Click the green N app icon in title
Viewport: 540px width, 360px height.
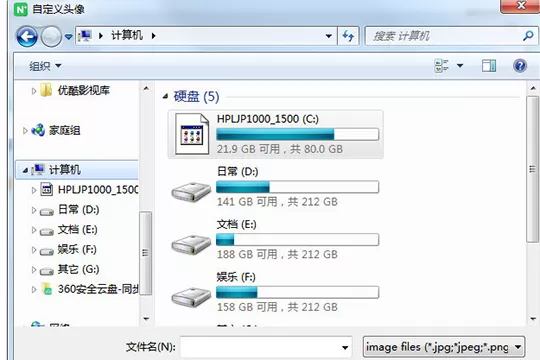21,9
